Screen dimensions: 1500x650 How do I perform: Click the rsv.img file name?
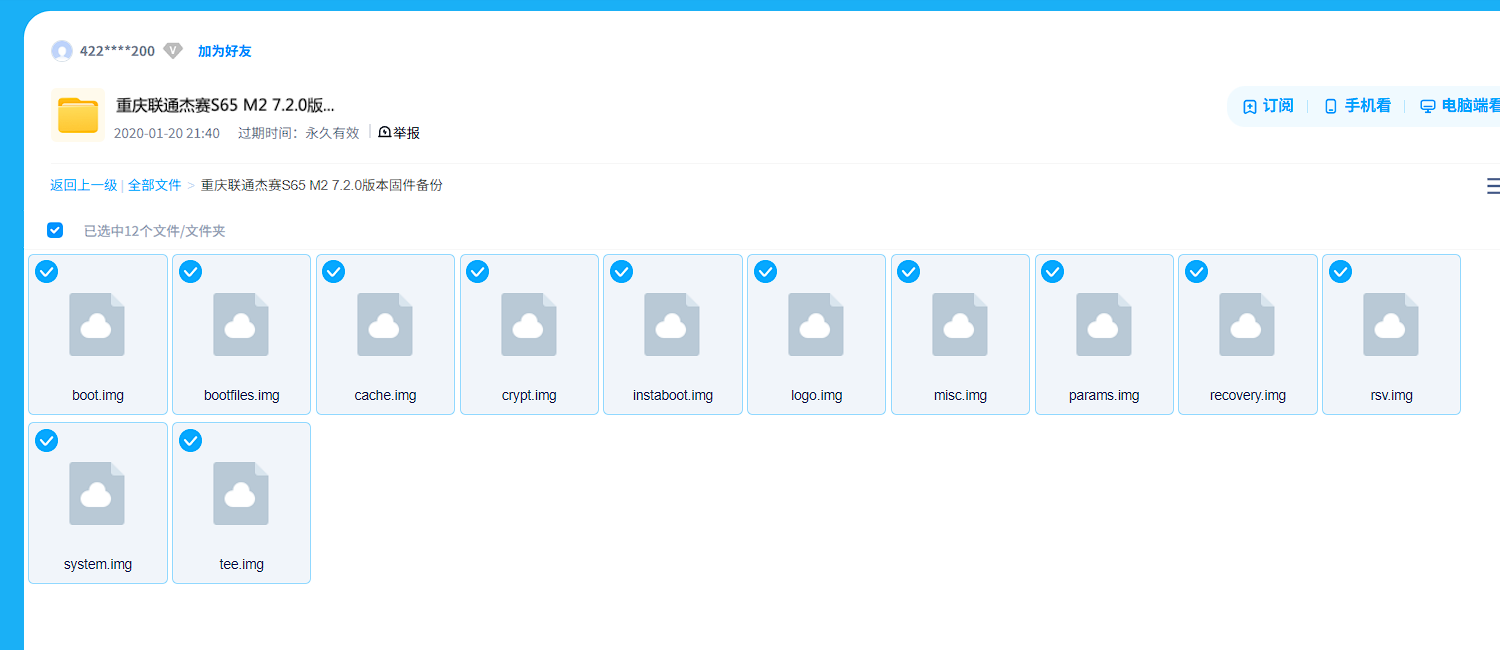(1392, 395)
